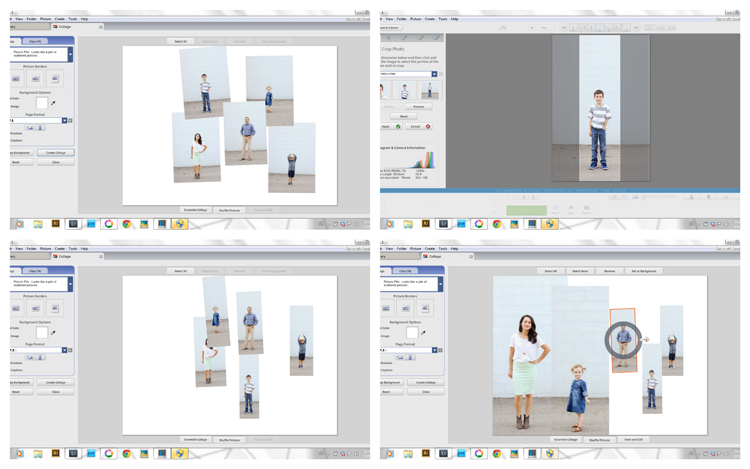Screen dimensions: 750x469
Task: Toggle the small button beside Page Format dropdown
Action: point(70,121)
